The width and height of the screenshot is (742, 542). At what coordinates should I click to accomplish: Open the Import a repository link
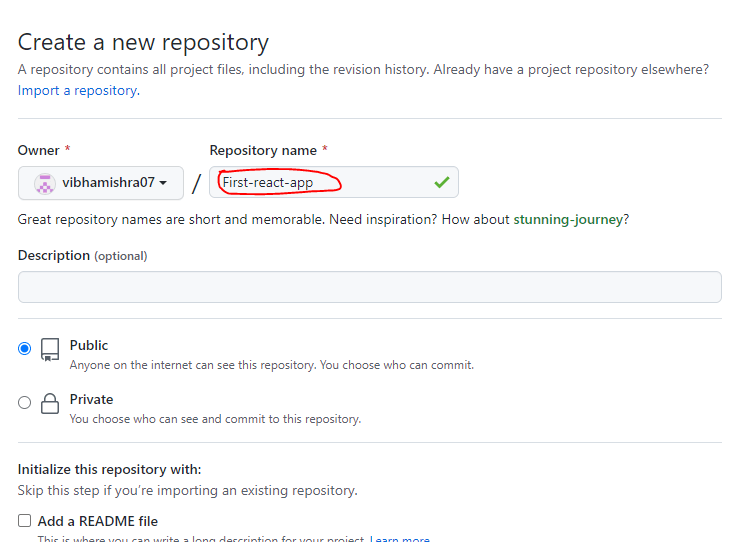[x=79, y=90]
